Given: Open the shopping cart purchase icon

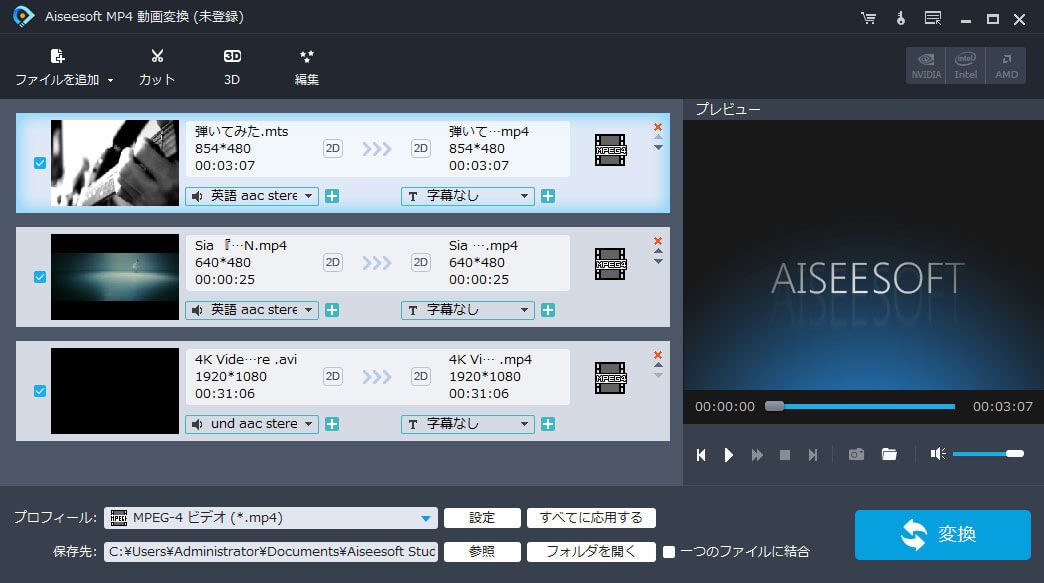Looking at the screenshot, I should (868, 18).
